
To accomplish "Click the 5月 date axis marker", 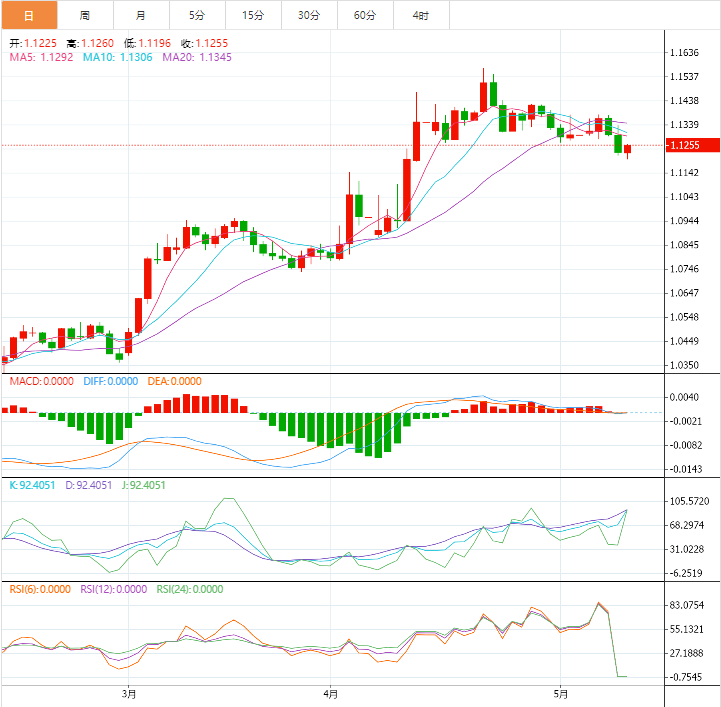I will point(561,694).
